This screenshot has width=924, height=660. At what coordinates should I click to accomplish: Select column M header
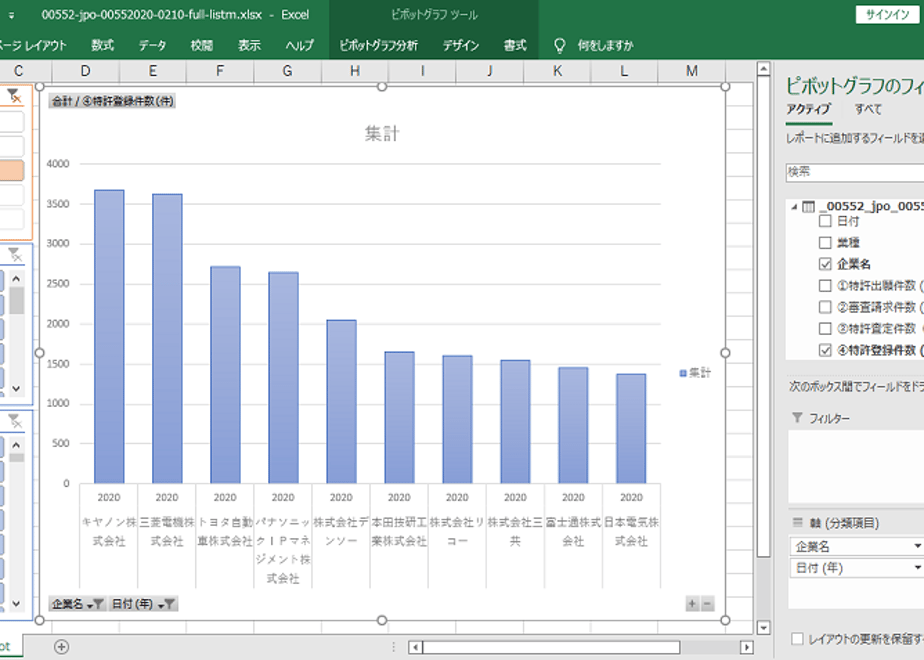[x=692, y=71]
